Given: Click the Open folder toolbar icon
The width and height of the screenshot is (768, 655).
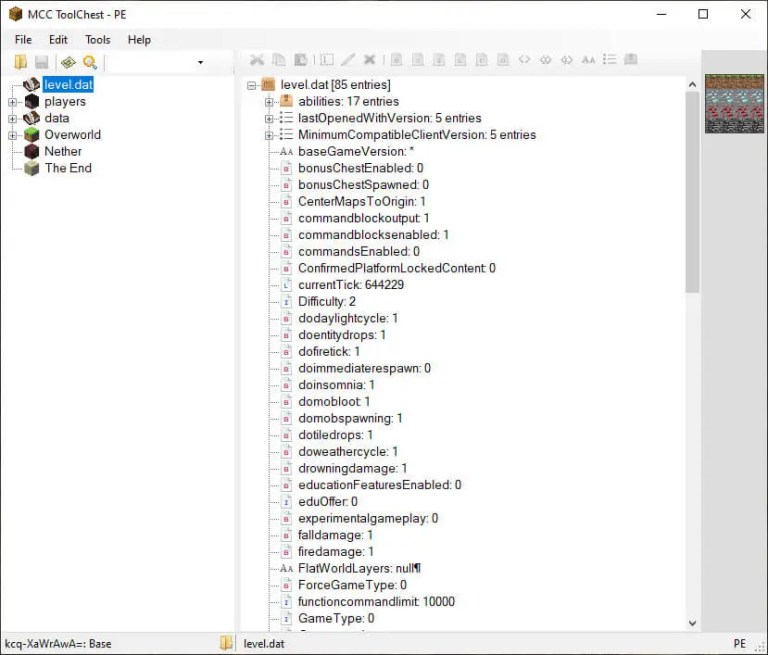Looking at the screenshot, I should 21,62.
